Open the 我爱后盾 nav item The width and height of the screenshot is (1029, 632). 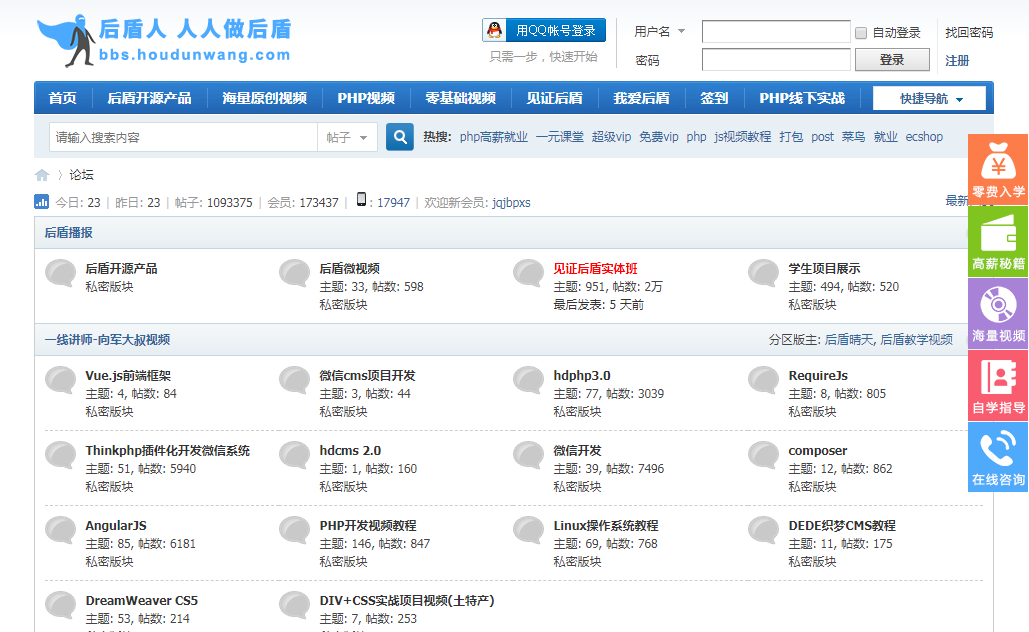tap(642, 98)
